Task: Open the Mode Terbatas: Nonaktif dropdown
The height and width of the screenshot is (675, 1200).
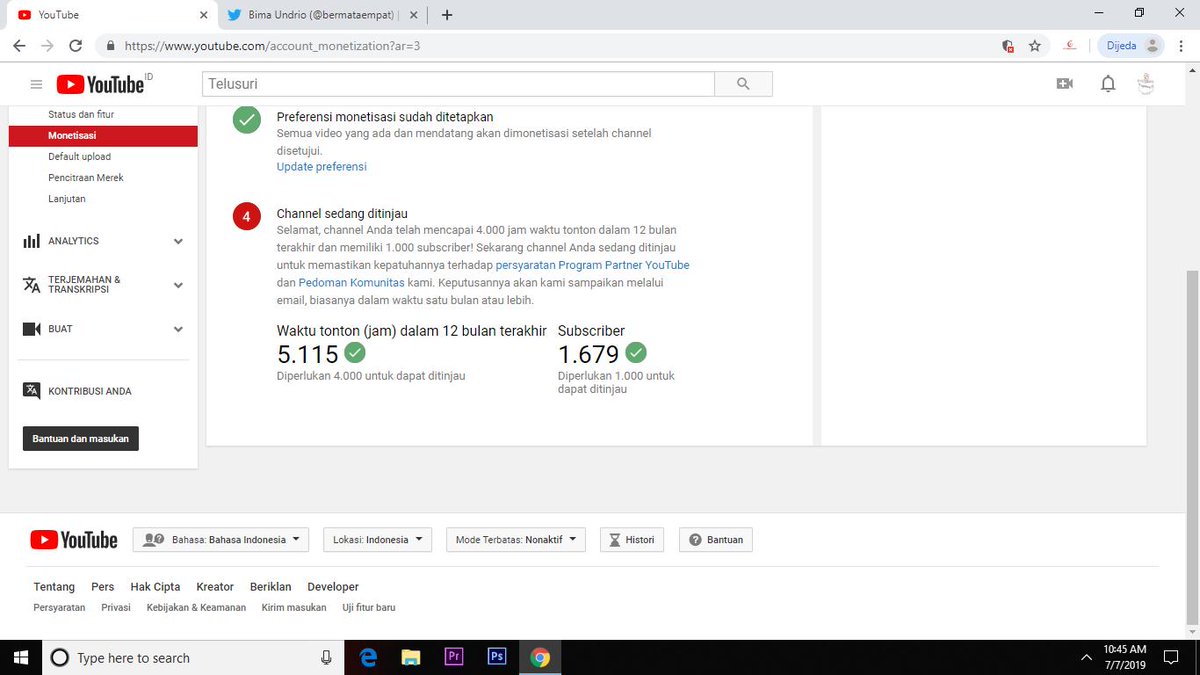Action: [516, 540]
